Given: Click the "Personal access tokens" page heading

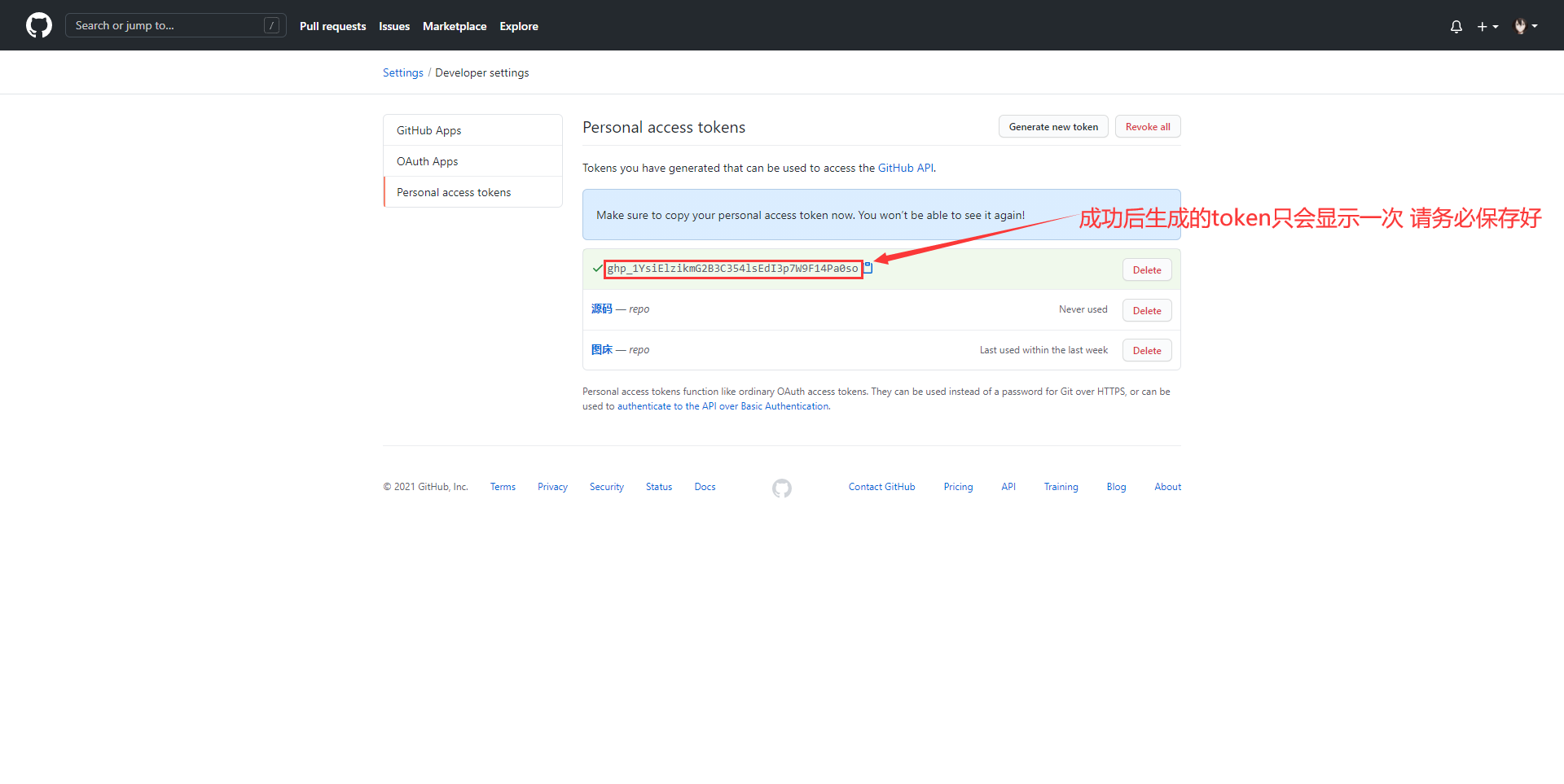Looking at the screenshot, I should tap(664, 127).
